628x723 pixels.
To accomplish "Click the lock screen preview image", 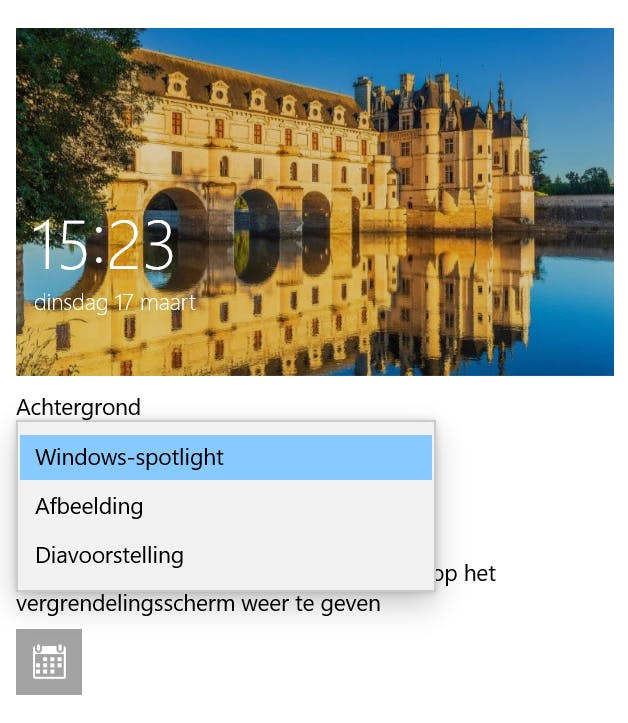I will click(314, 202).
